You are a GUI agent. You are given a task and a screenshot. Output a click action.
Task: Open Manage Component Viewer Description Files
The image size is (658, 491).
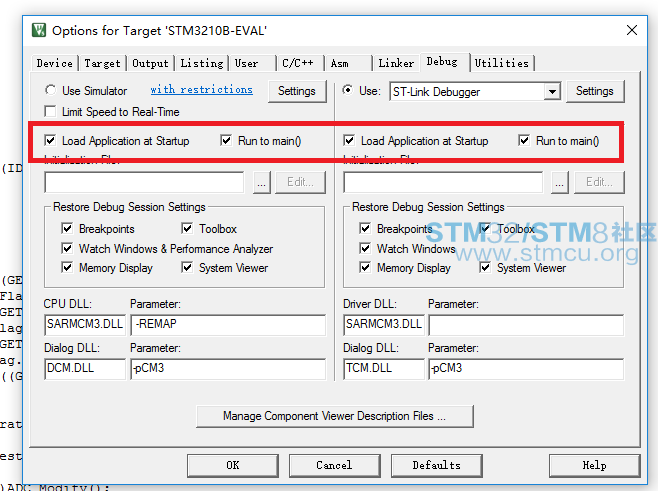click(x=335, y=416)
